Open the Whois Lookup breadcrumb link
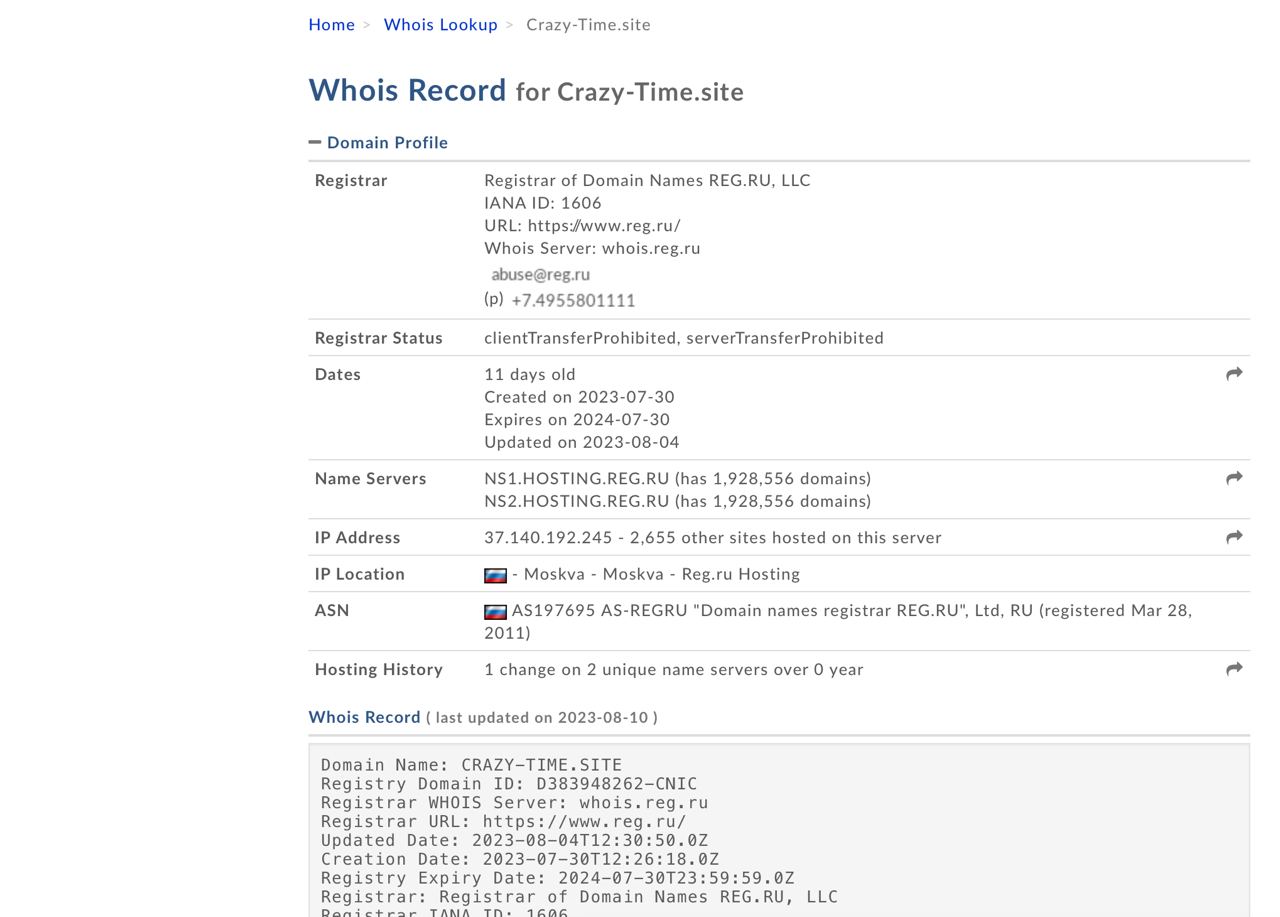Viewport: 1280px width, 917px height. click(x=440, y=25)
